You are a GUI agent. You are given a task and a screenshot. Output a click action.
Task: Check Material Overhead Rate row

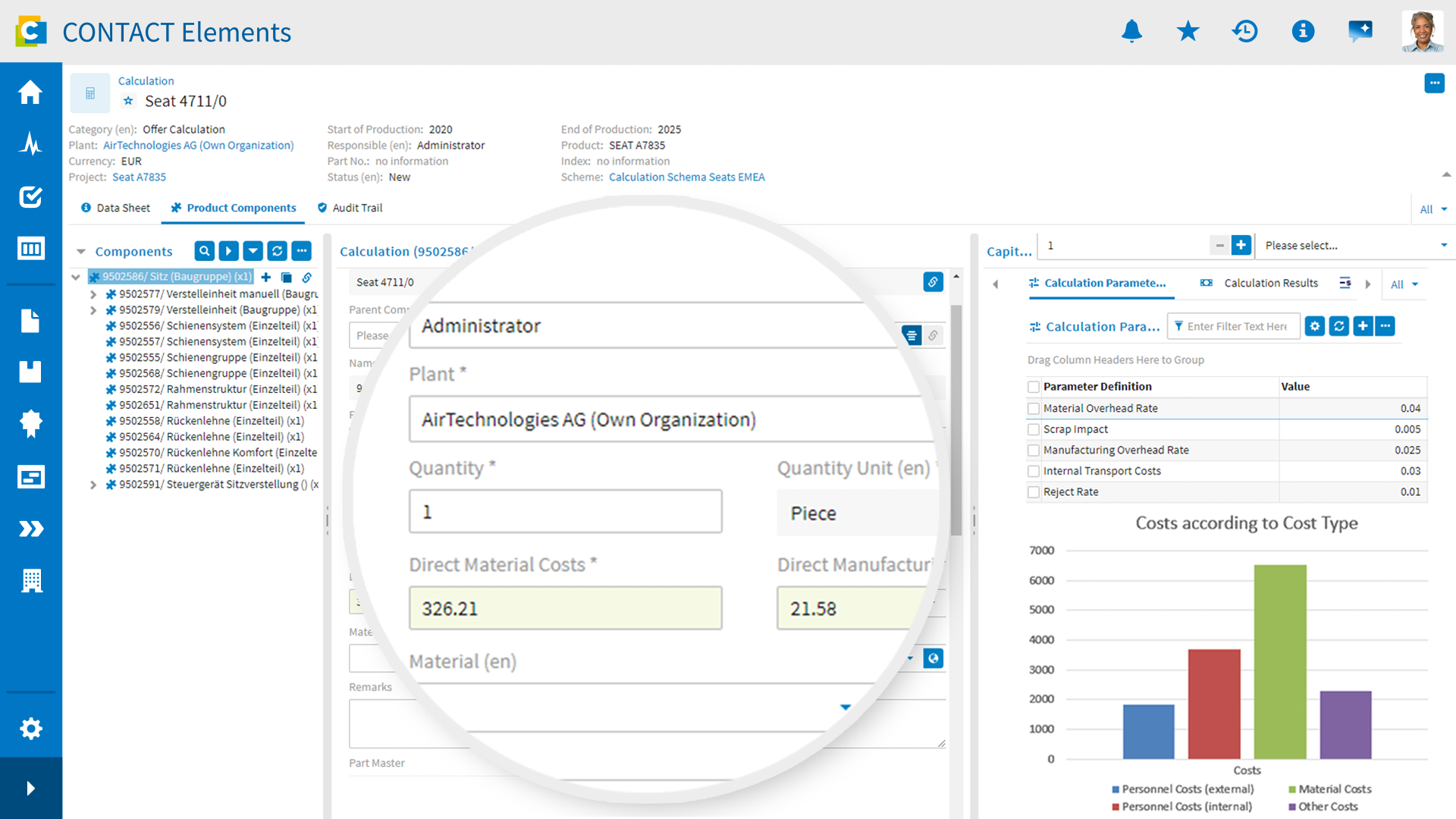pyautogui.click(x=1034, y=409)
